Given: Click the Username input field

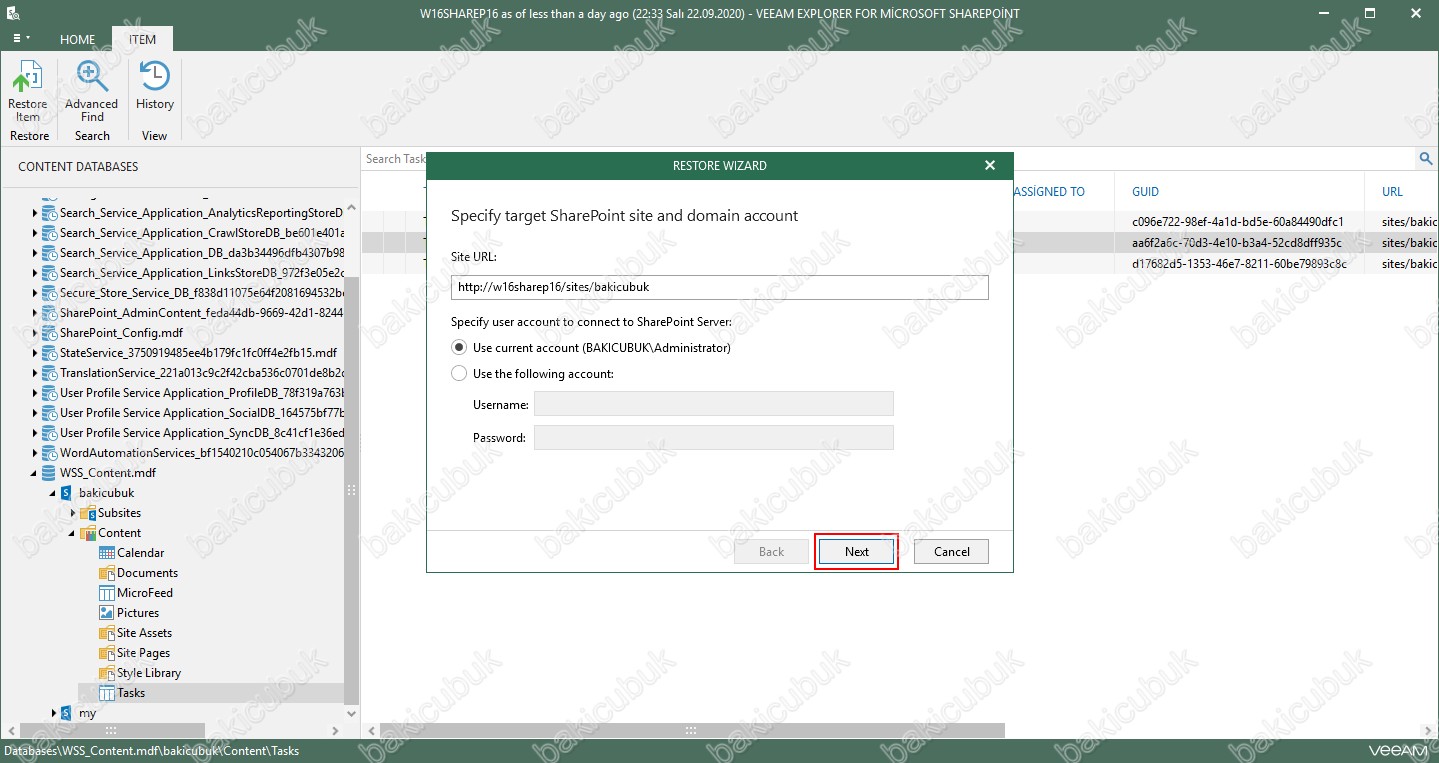Looking at the screenshot, I should pyautogui.click(x=713, y=404).
